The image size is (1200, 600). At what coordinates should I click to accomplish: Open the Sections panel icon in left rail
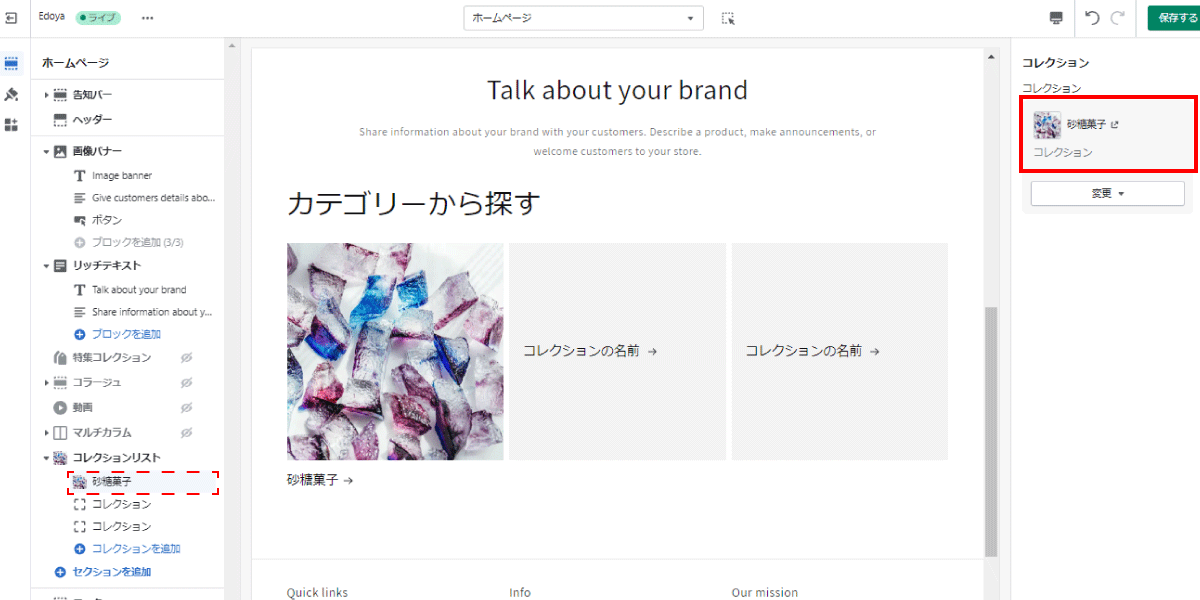[11, 64]
